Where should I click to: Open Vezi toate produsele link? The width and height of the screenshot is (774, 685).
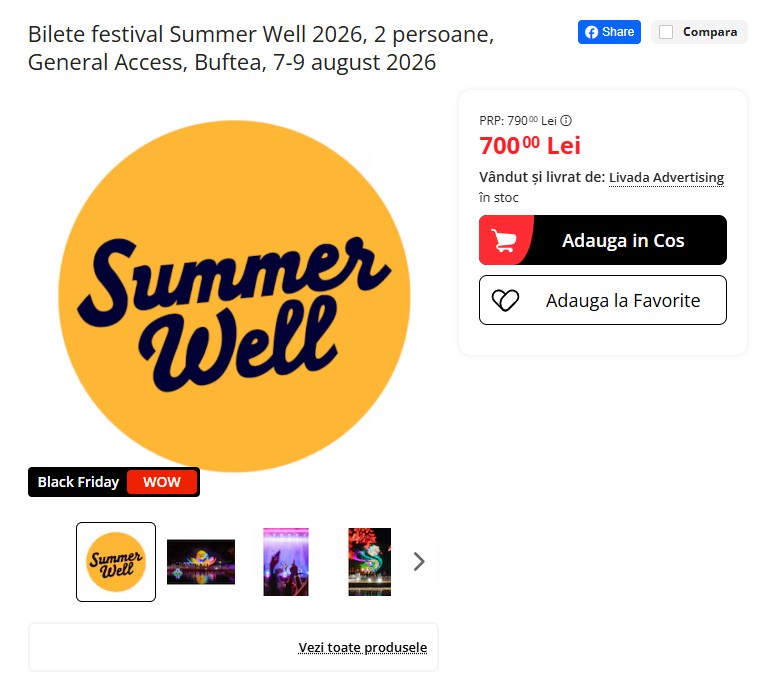[362, 647]
